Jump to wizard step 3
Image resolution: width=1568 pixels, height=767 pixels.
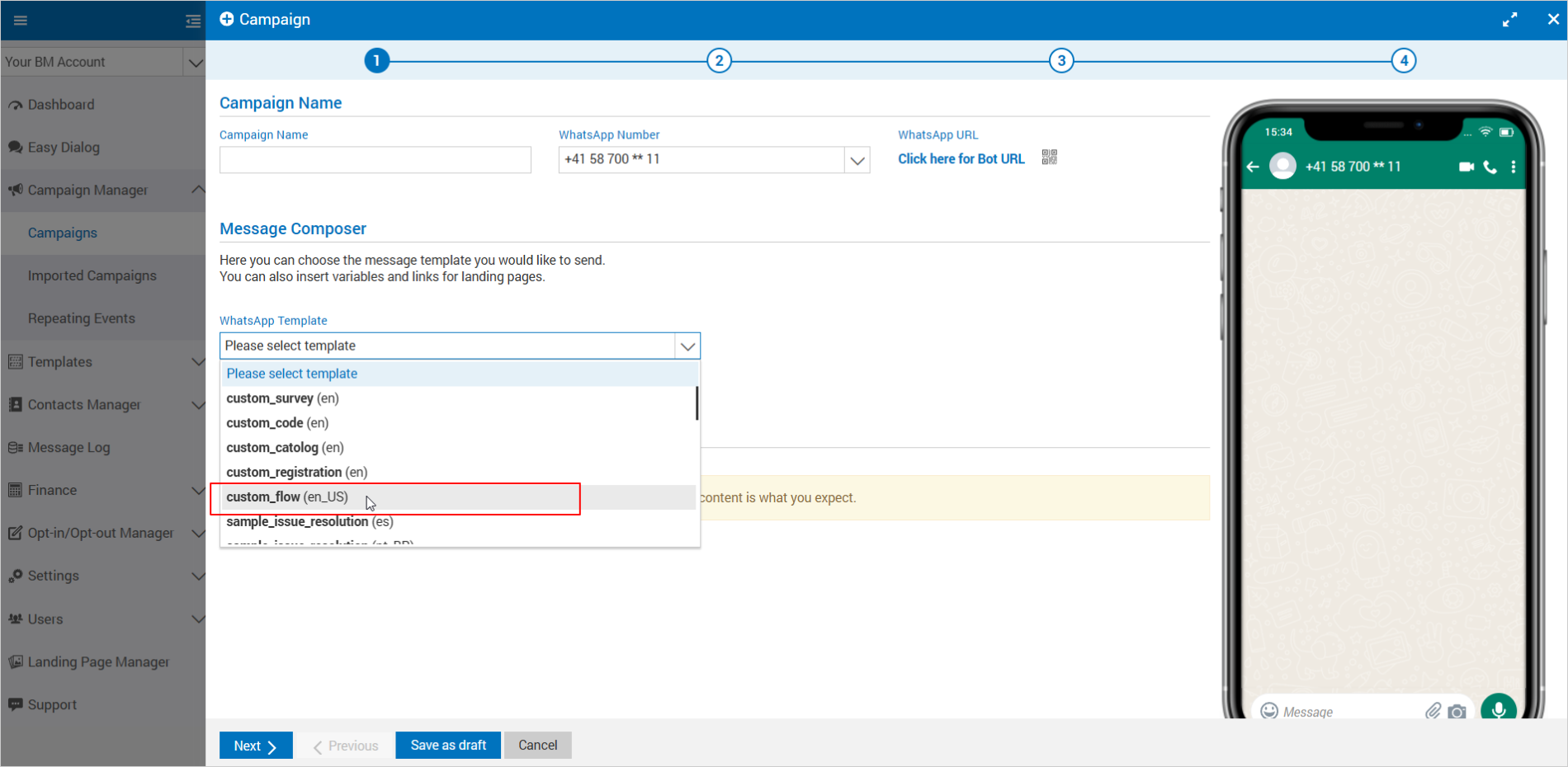coord(1062,61)
